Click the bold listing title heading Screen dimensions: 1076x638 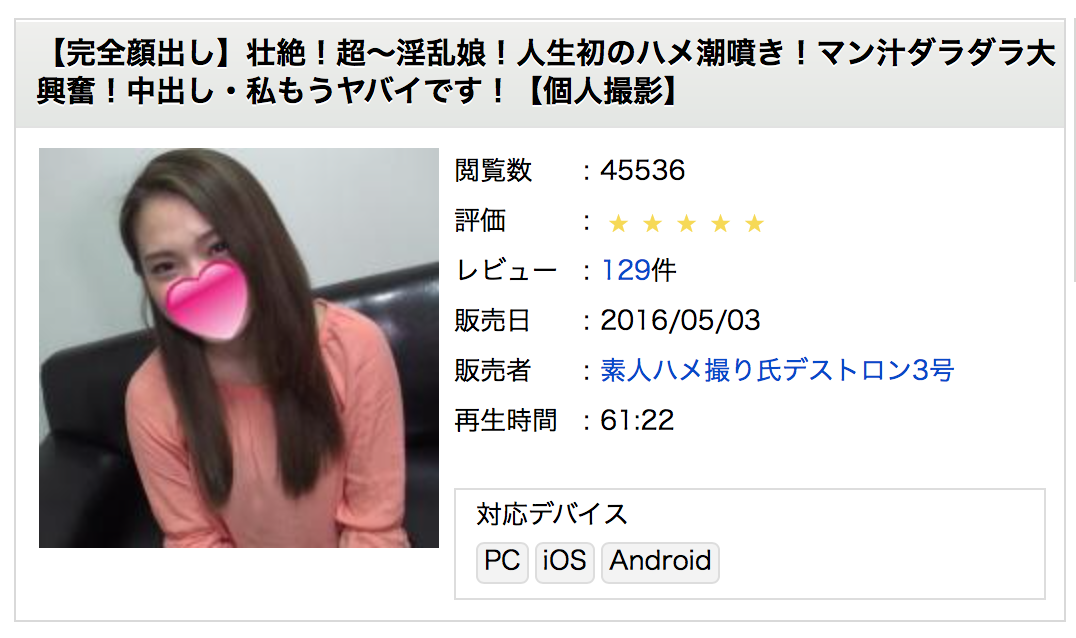545,73
